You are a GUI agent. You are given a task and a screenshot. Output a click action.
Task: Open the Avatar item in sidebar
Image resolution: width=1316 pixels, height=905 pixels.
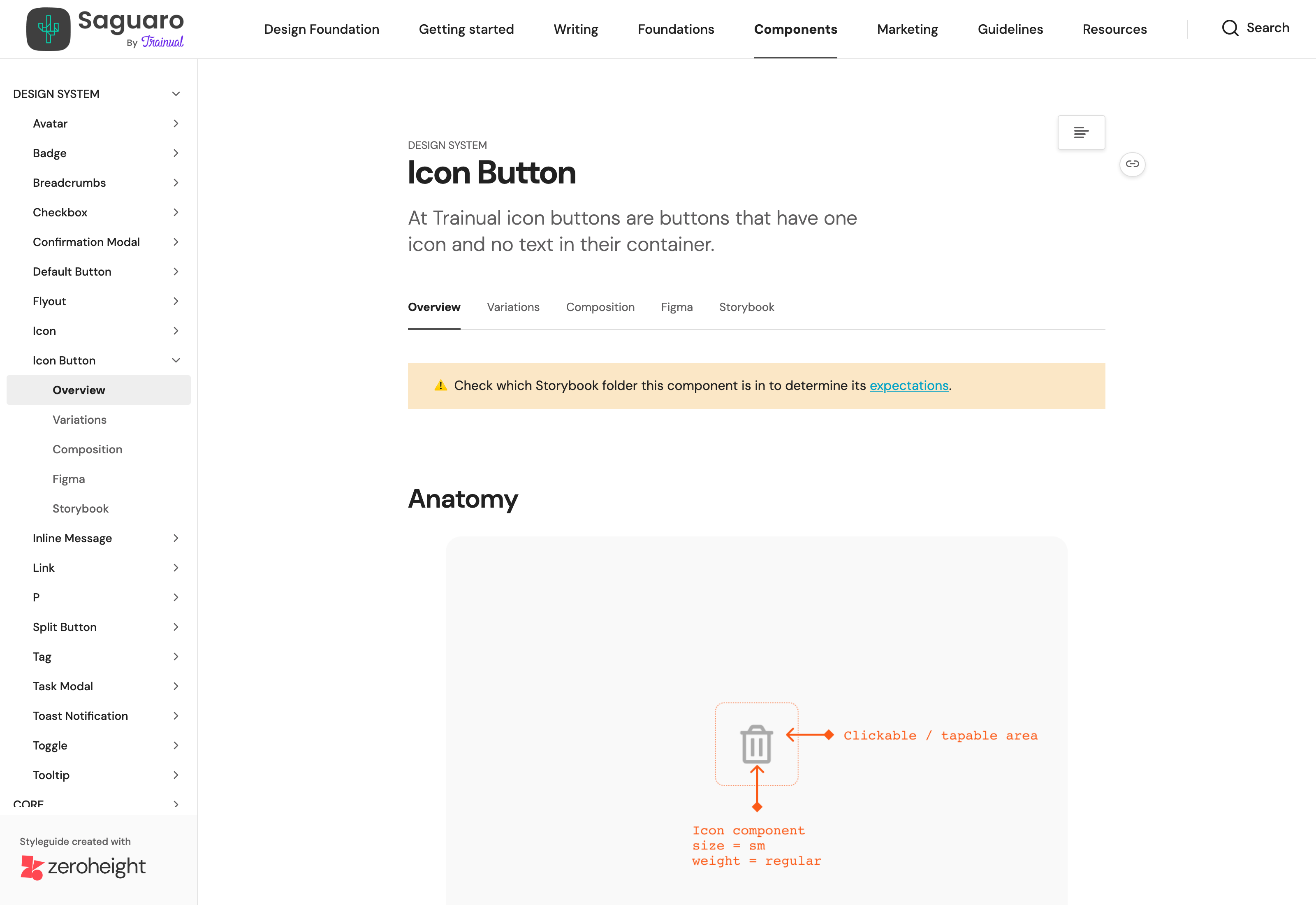[x=50, y=124]
